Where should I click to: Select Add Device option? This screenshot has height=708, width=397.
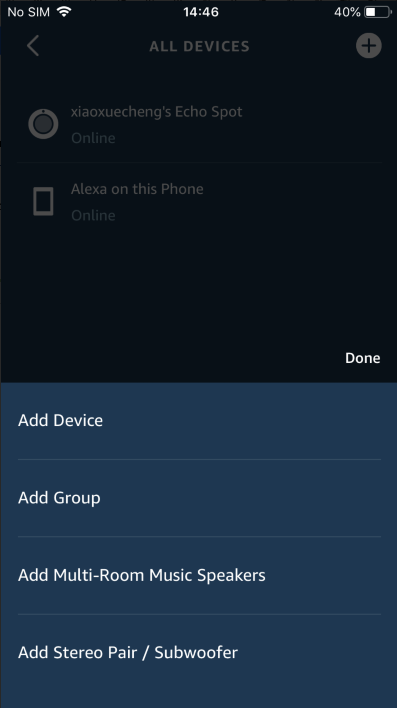pyautogui.click(x=199, y=421)
